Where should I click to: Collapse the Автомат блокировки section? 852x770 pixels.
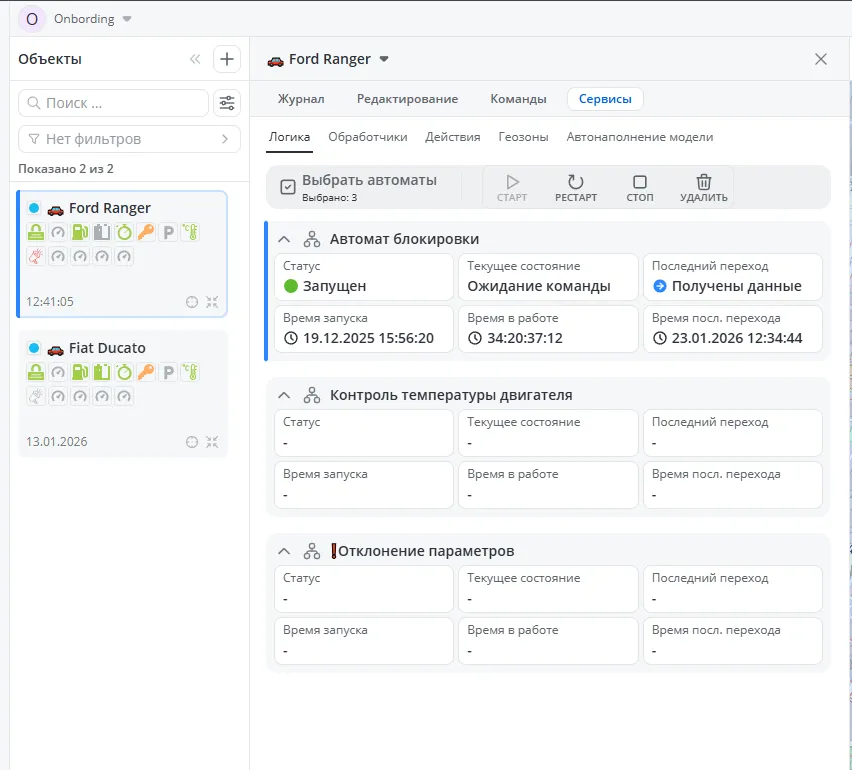(x=284, y=239)
